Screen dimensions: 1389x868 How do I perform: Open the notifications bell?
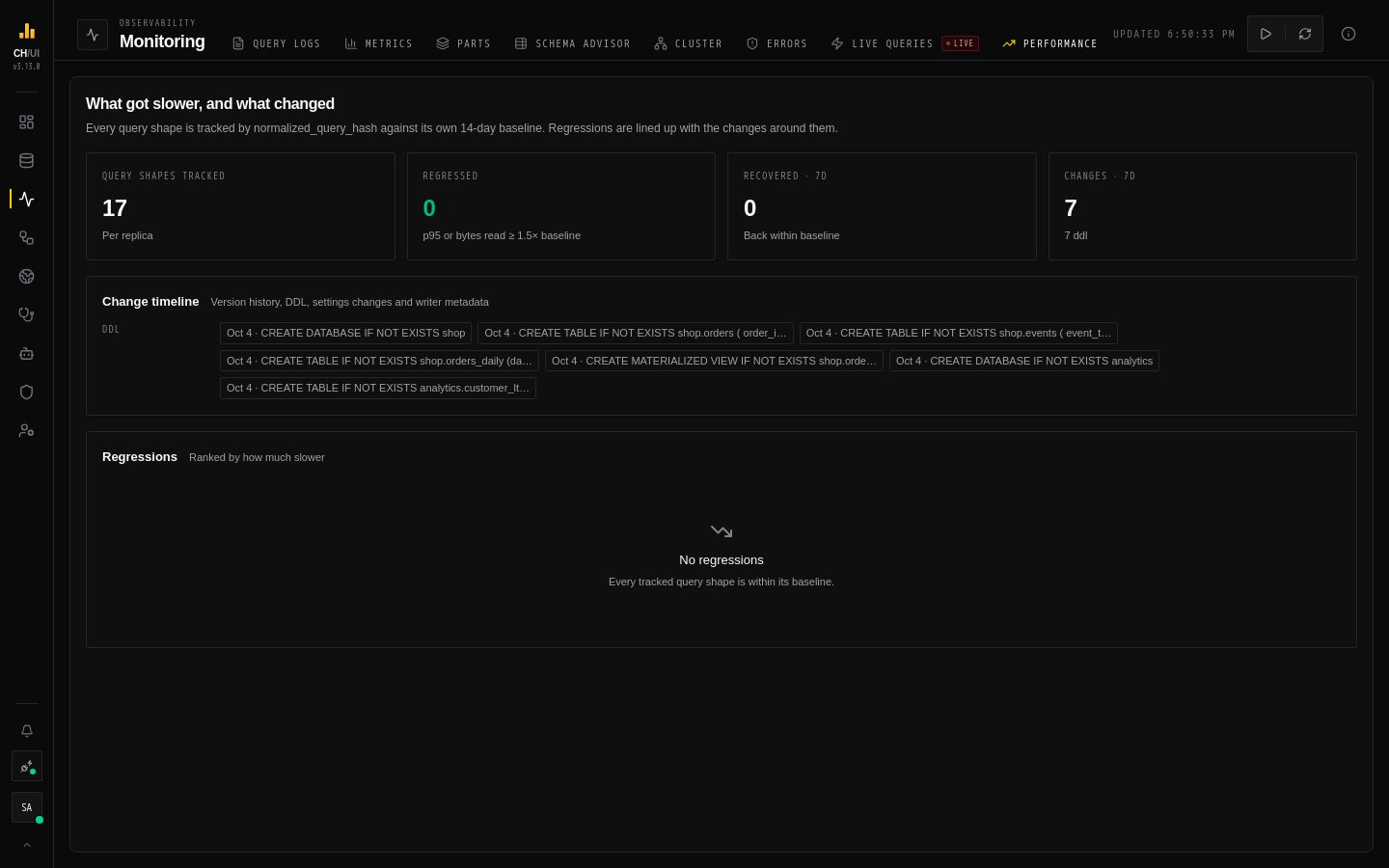click(27, 731)
